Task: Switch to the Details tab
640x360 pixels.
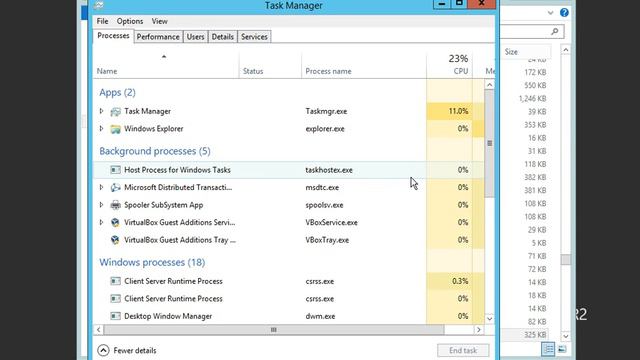Action: pos(222,37)
